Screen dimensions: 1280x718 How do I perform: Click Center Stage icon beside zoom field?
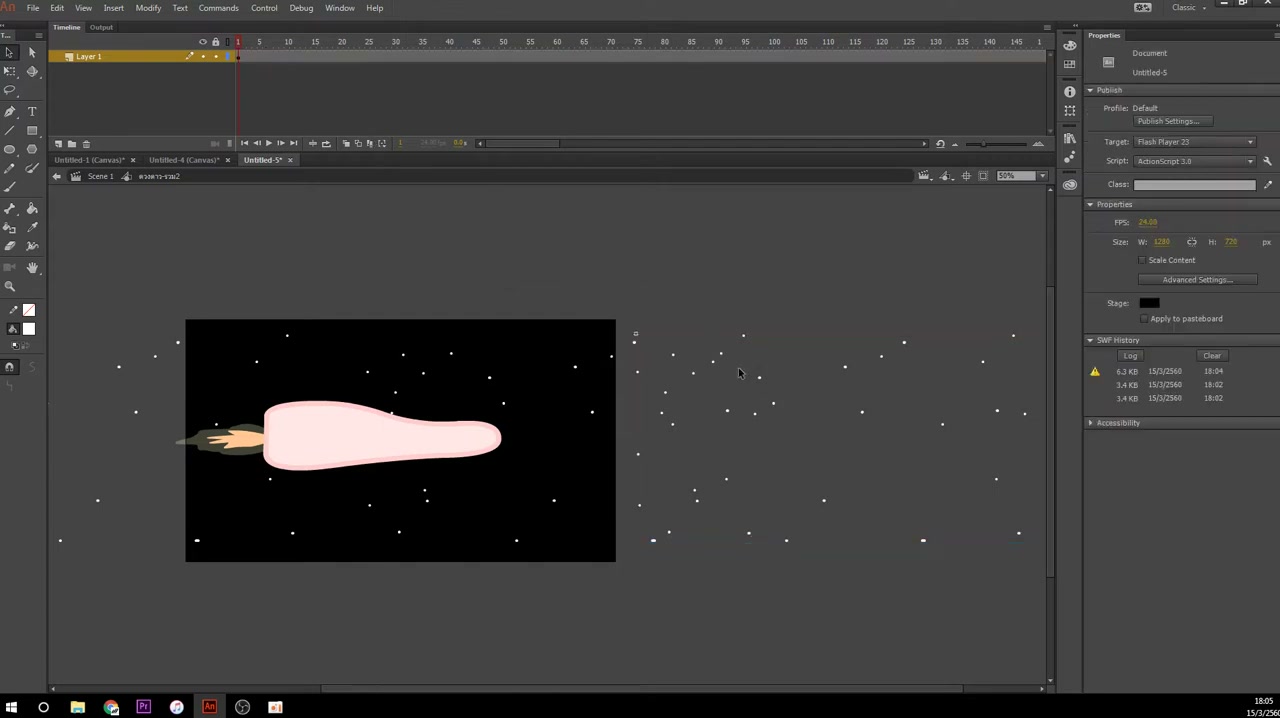pos(966,176)
